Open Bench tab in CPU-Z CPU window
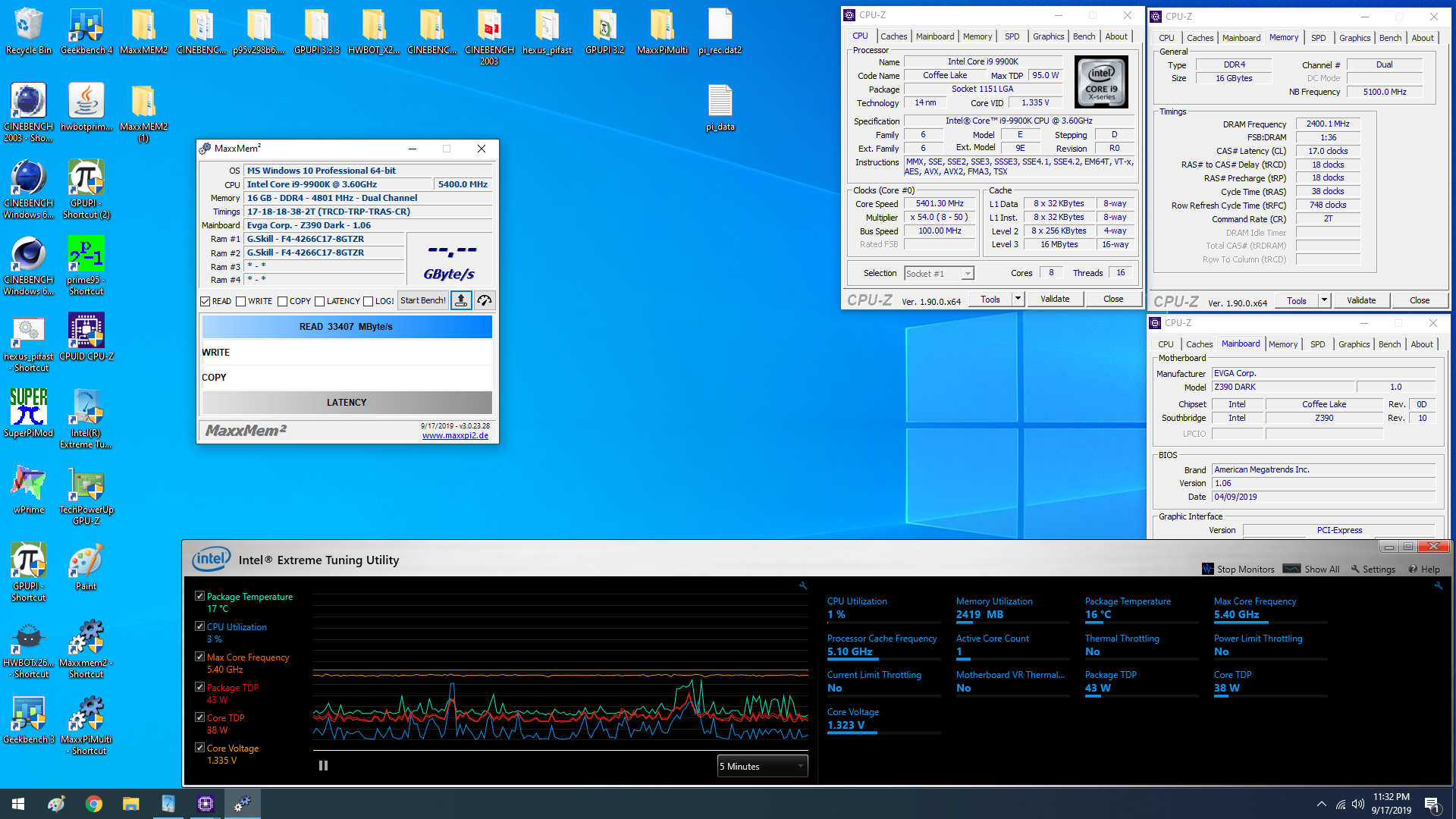Viewport: 1456px width, 819px height. click(x=1084, y=36)
